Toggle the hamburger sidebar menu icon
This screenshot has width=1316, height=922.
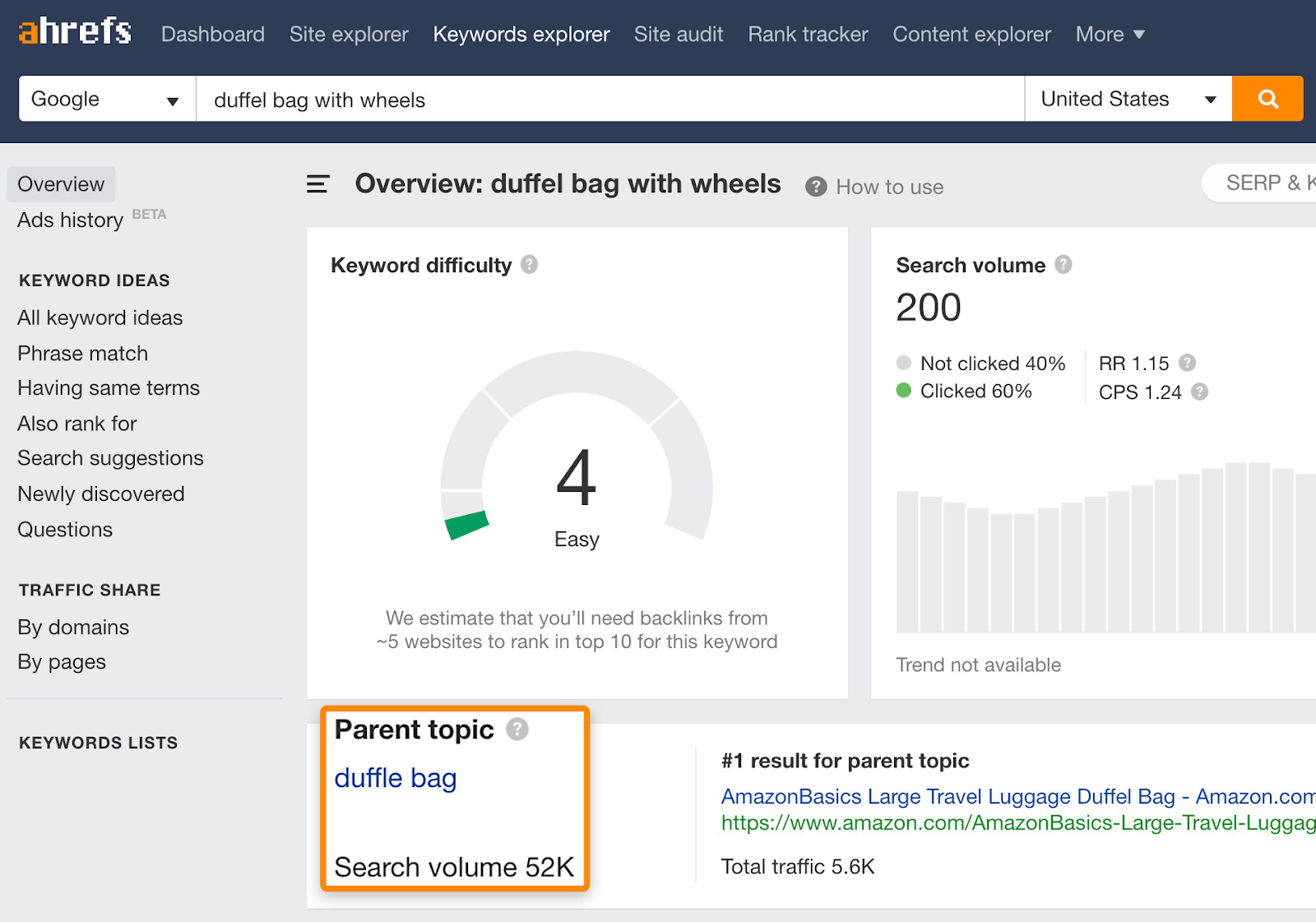coord(318,184)
